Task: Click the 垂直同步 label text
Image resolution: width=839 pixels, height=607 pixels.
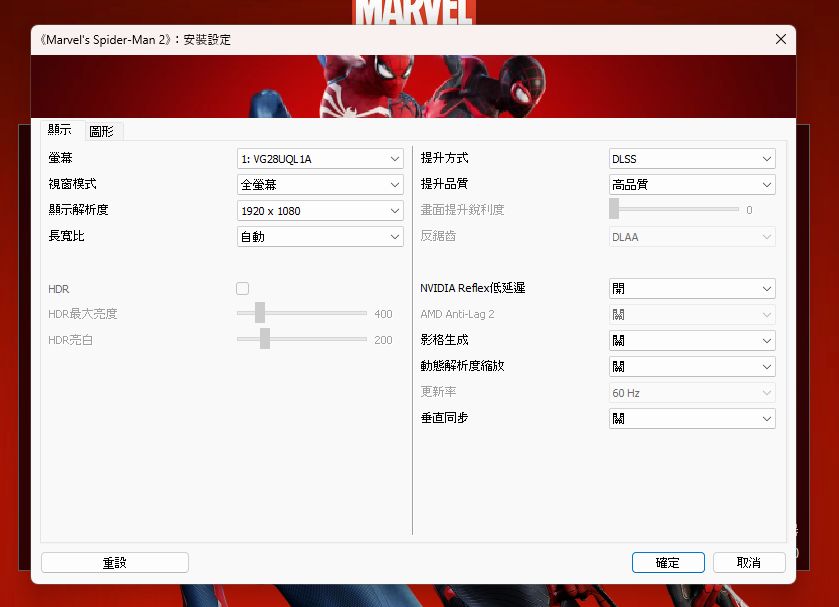Action: point(444,418)
